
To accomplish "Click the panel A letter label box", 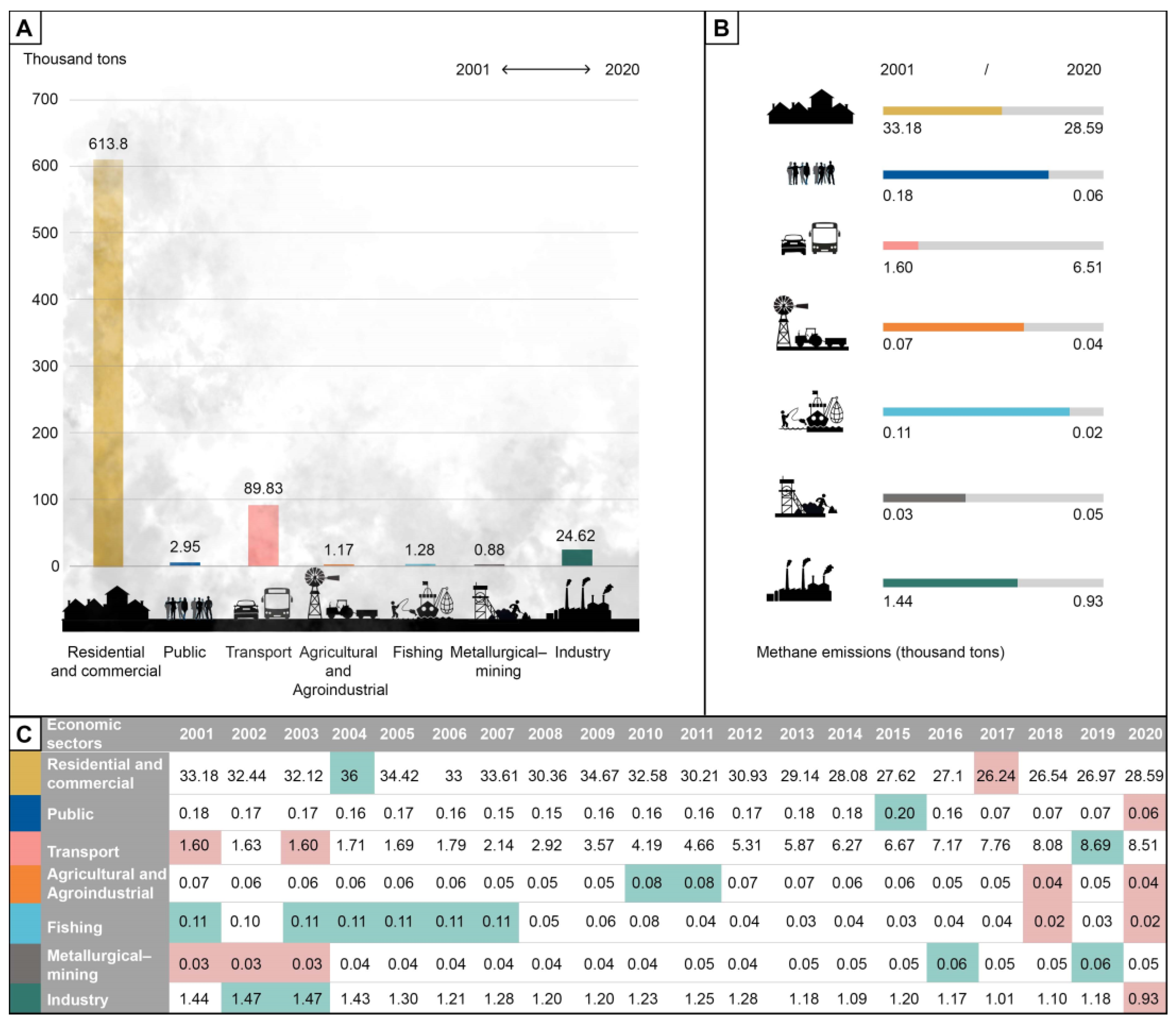I will coord(24,27).
